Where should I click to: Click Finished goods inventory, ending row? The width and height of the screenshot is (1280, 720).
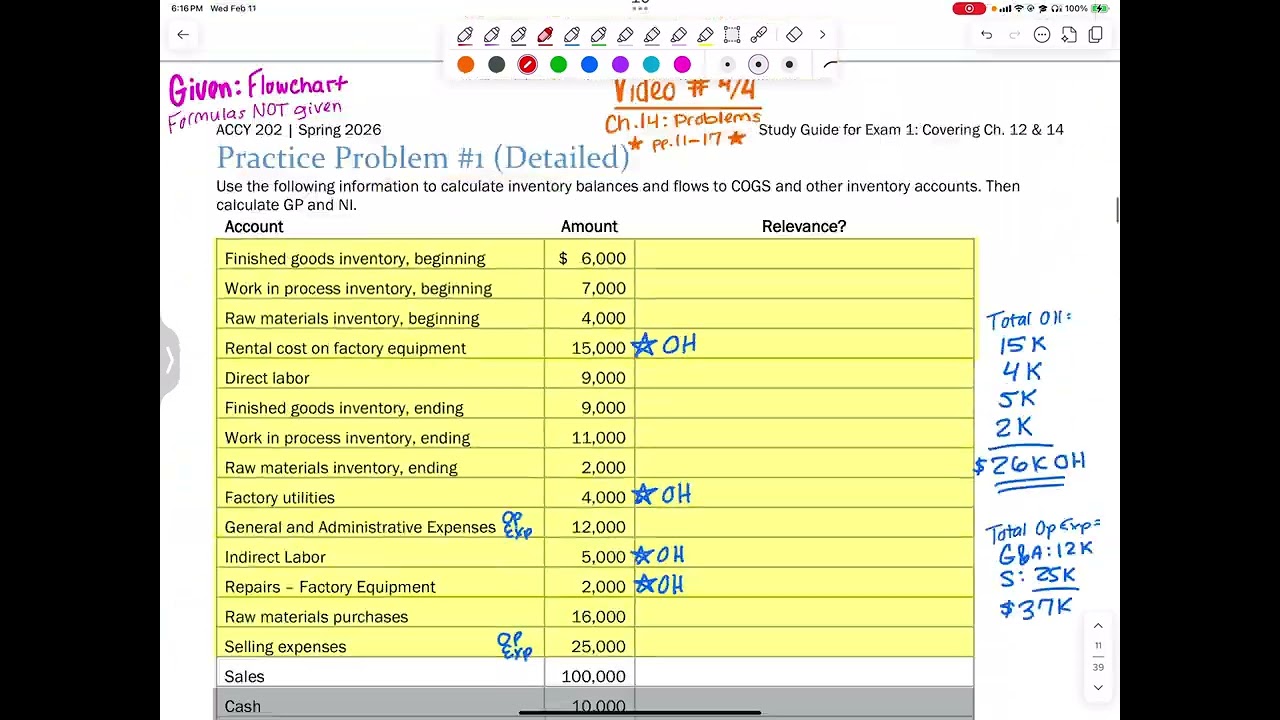[595, 408]
